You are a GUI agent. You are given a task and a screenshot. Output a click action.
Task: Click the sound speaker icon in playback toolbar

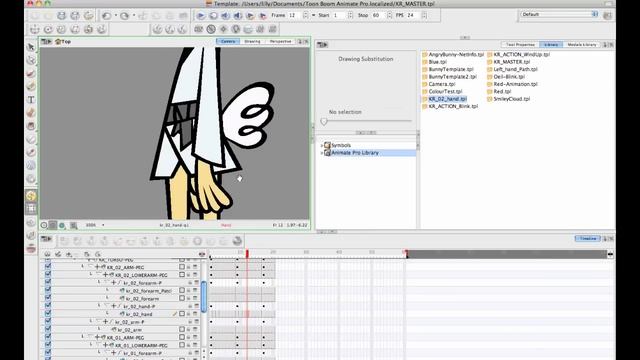225,16
